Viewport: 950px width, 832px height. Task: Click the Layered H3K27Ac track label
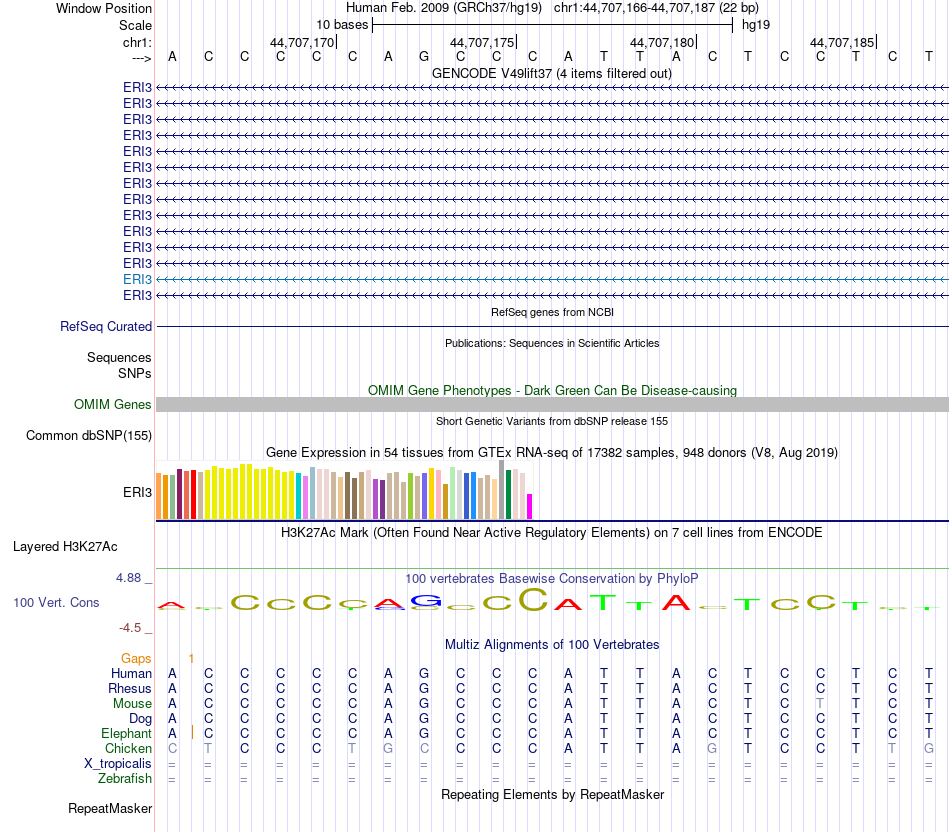pos(65,547)
